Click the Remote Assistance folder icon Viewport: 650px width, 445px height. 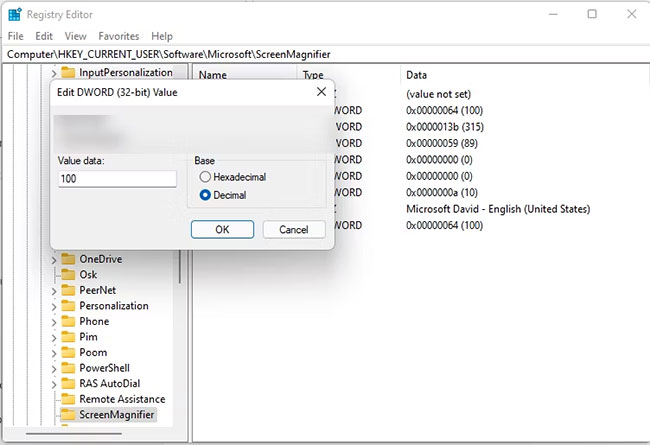68,399
